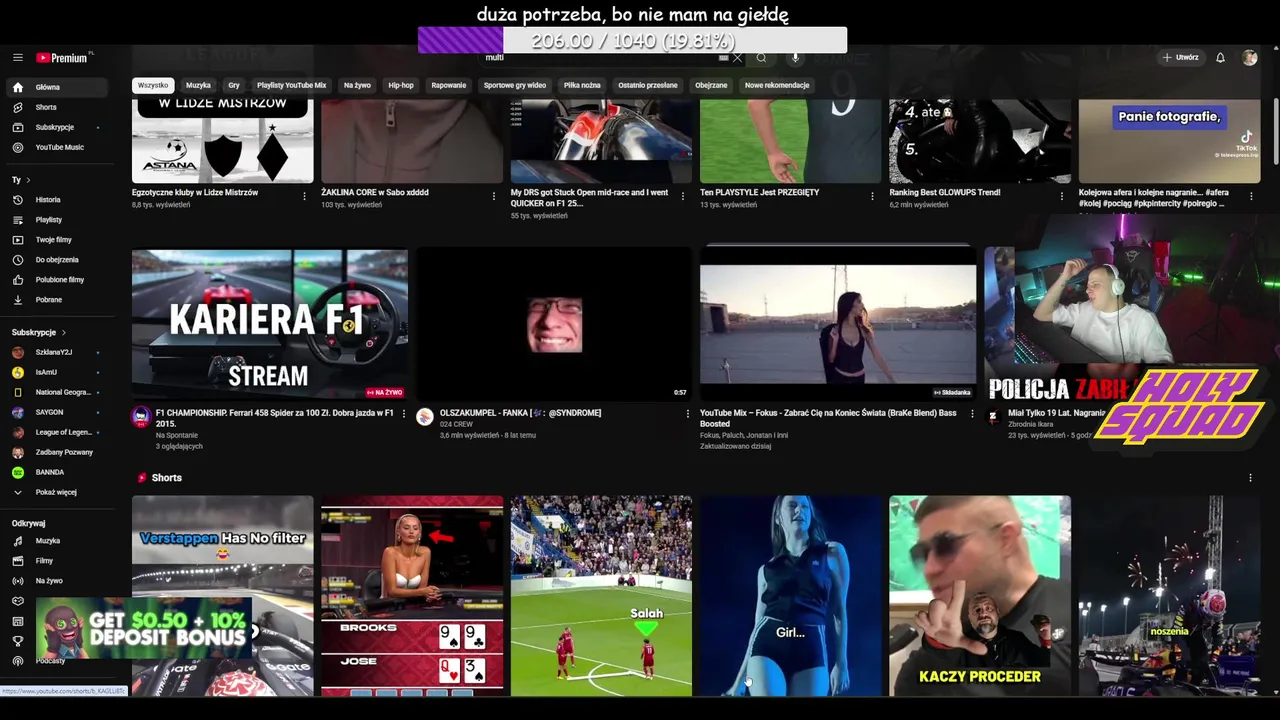Open Historia watch history
1280x720 pixels.
pos(57,200)
